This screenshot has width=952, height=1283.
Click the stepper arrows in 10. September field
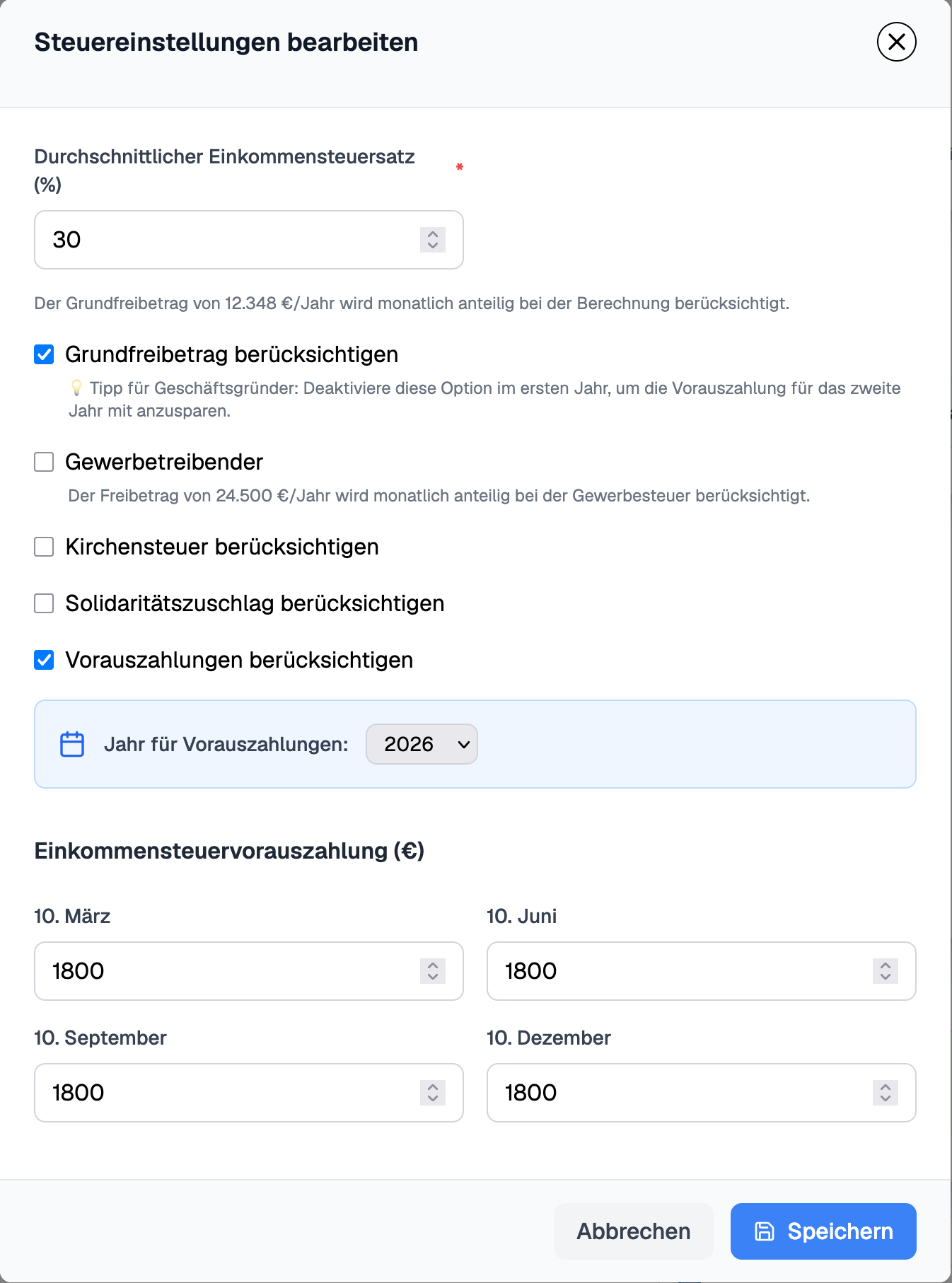point(433,1093)
